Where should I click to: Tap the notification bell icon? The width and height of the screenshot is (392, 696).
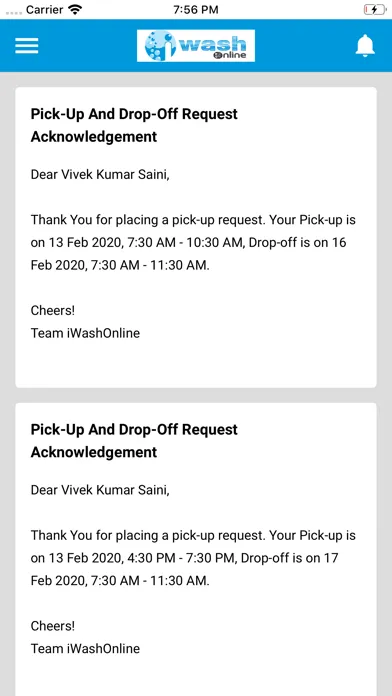click(x=365, y=45)
